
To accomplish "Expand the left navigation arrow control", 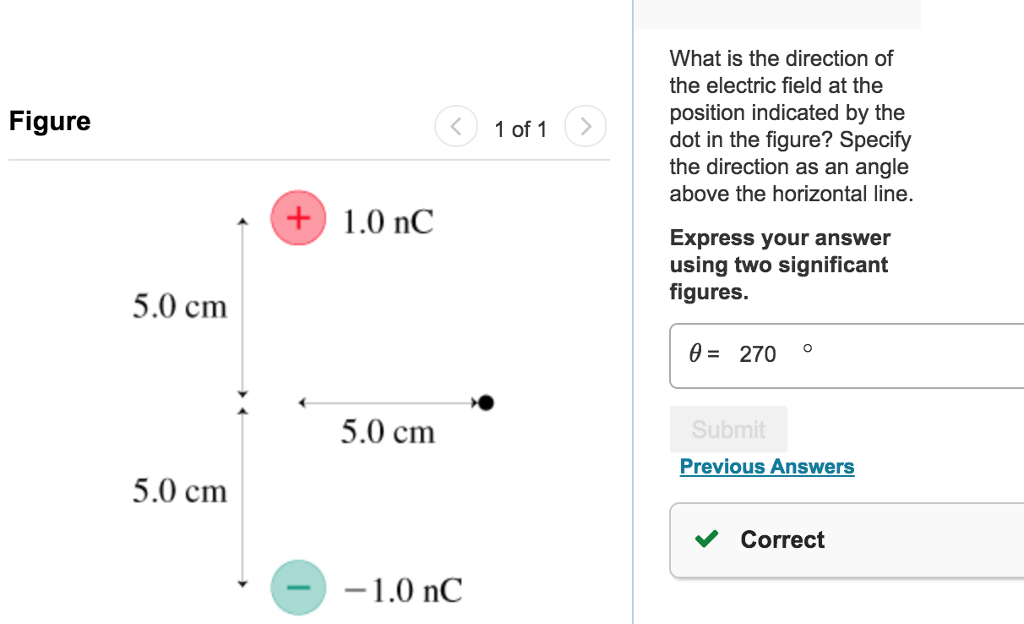I will coord(456,127).
